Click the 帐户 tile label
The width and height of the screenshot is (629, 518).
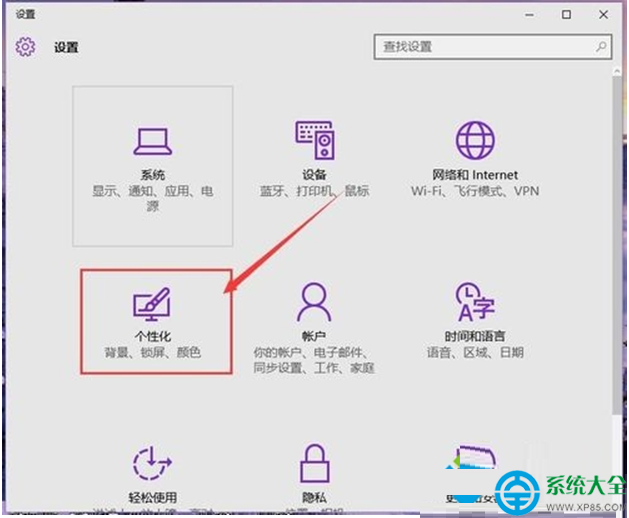314,337
